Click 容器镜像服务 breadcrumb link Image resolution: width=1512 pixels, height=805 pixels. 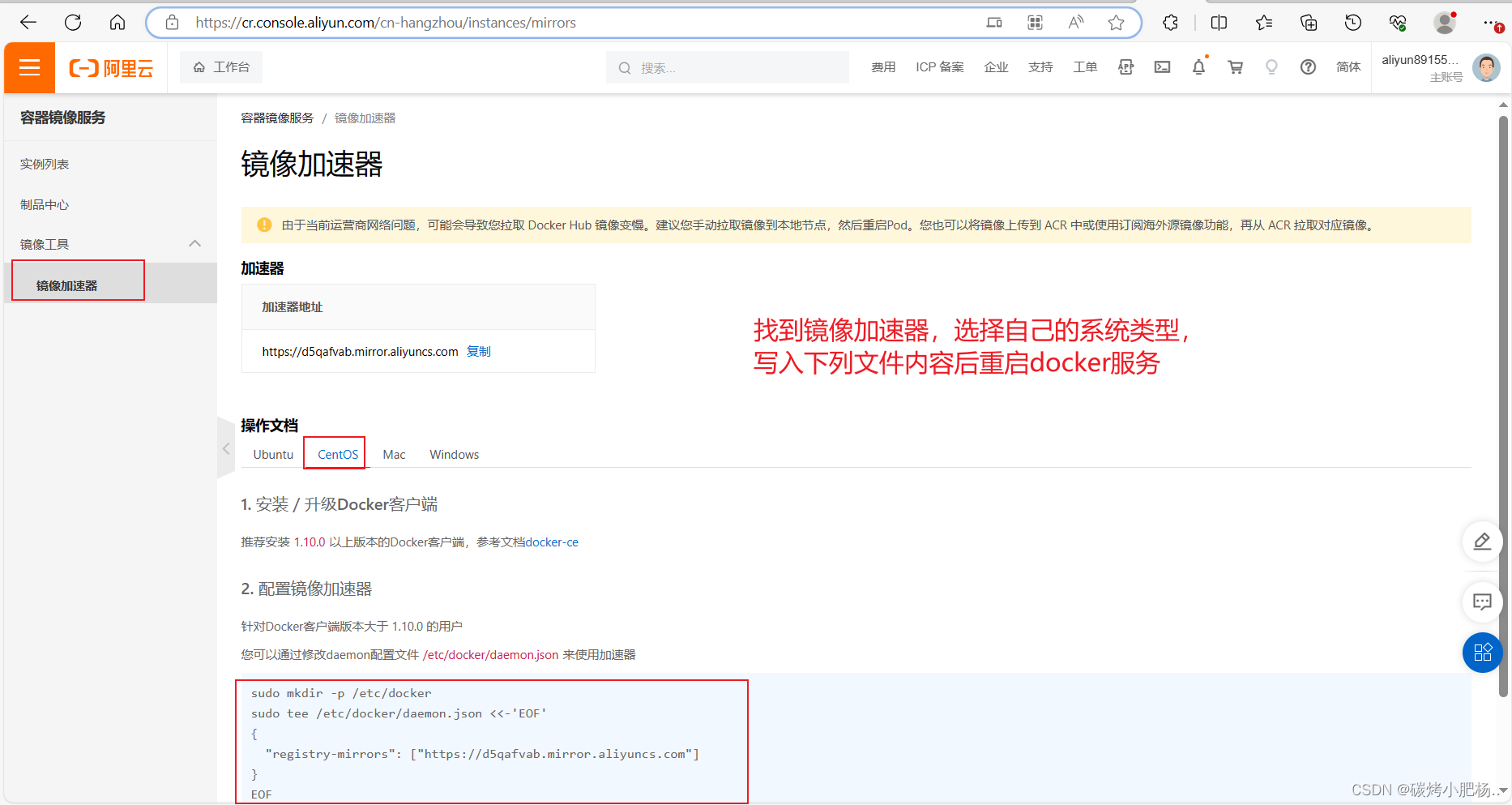277,118
